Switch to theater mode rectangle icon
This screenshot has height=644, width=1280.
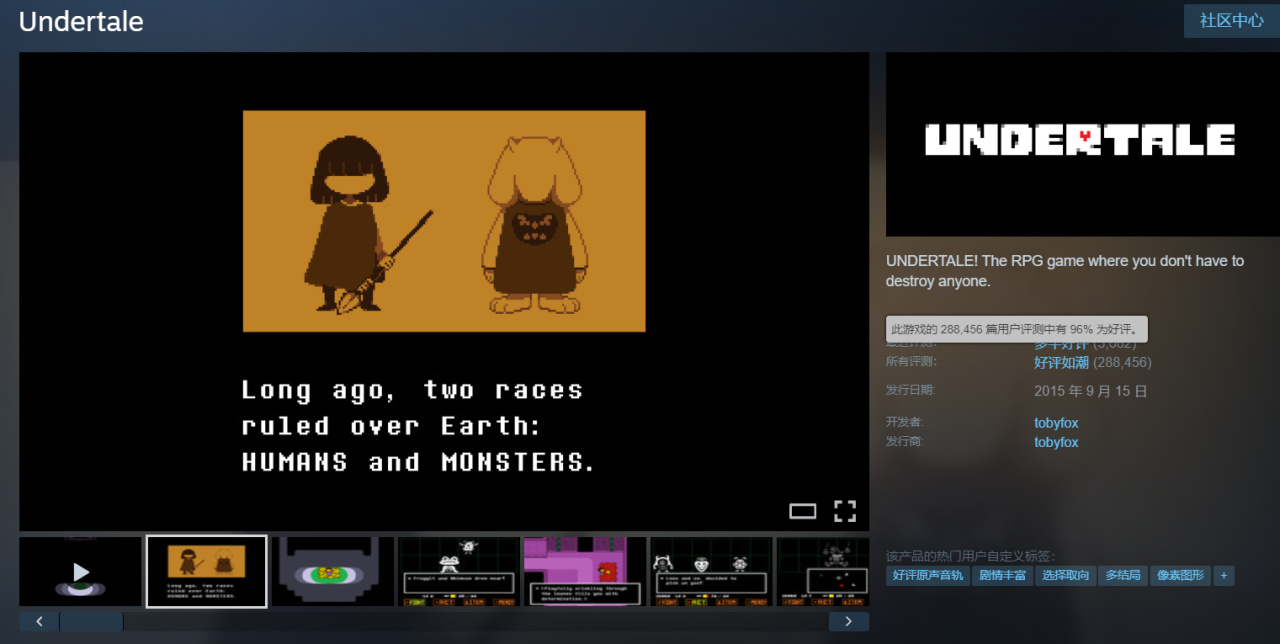[x=803, y=511]
